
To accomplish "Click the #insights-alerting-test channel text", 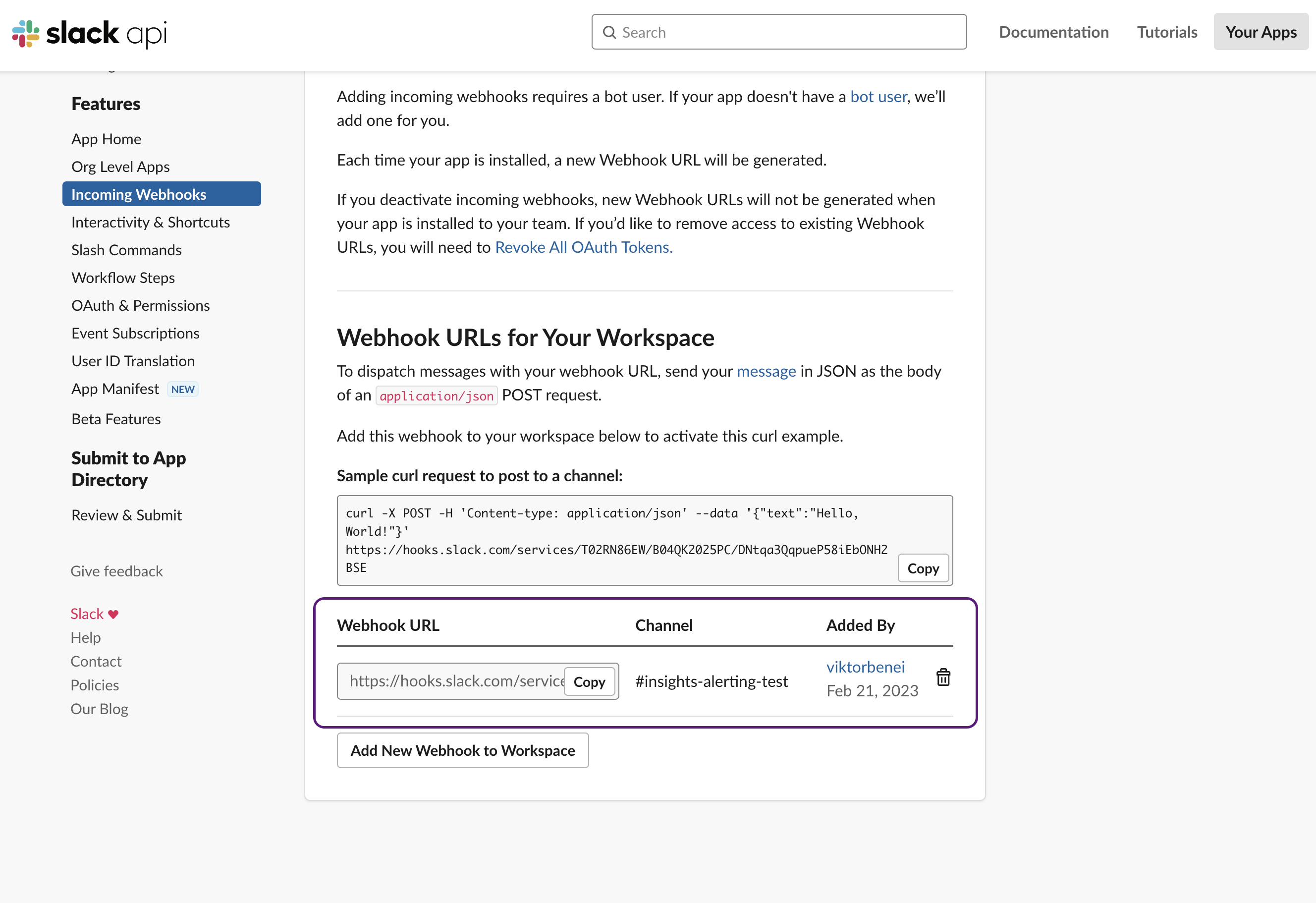I will [711, 681].
